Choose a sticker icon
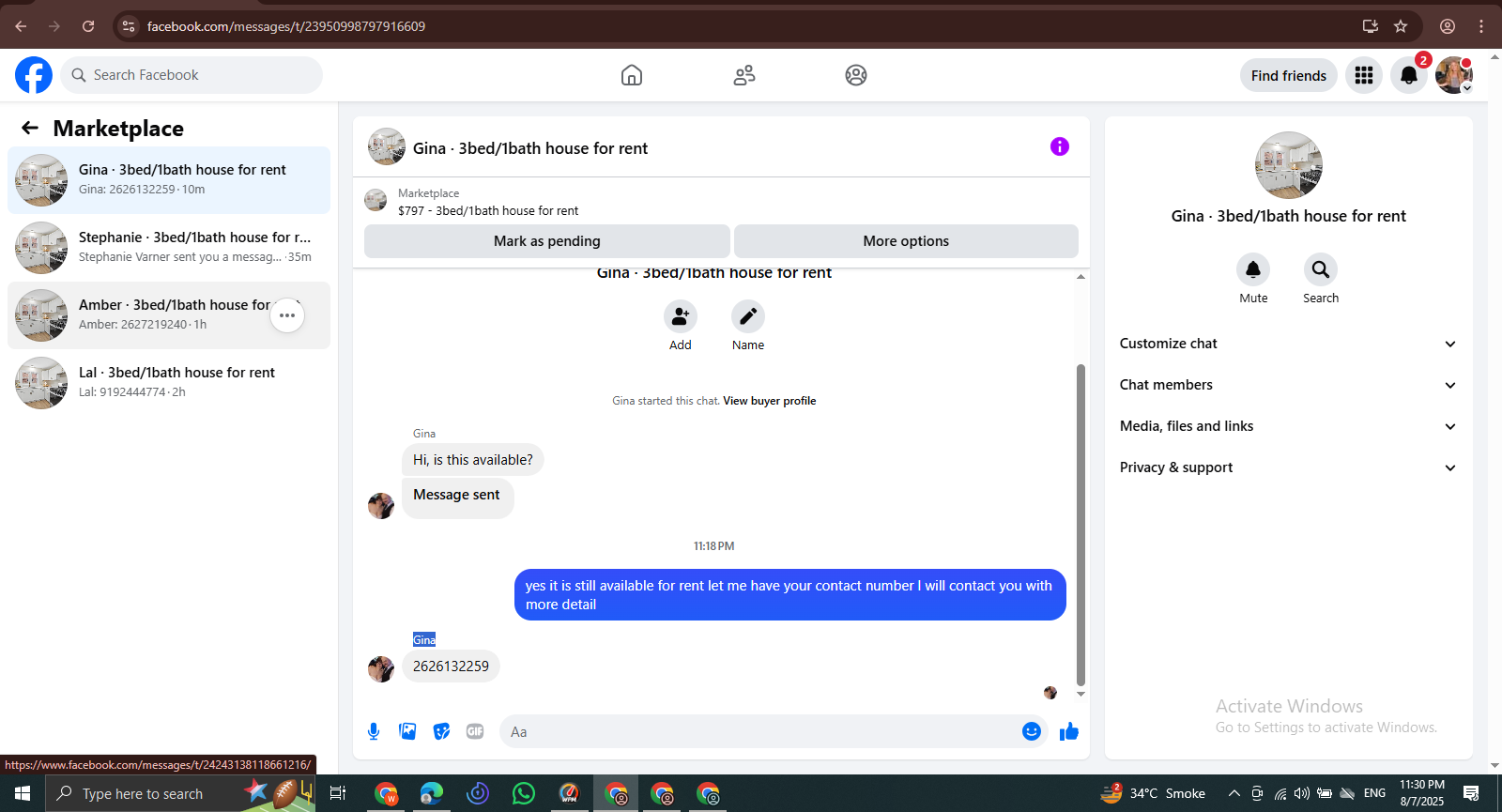1502x812 pixels. click(441, 731)
